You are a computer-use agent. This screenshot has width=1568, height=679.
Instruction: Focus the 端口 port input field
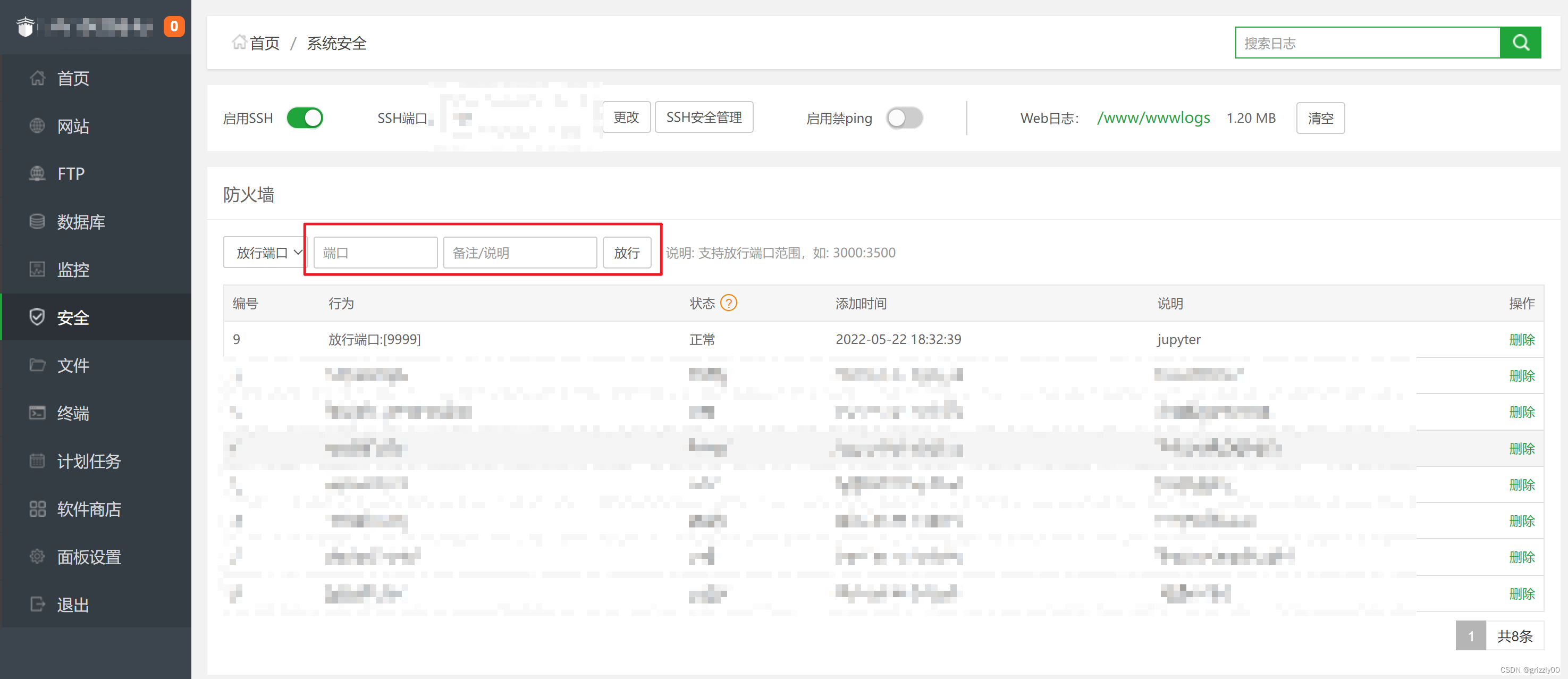[x=376, y=252]
